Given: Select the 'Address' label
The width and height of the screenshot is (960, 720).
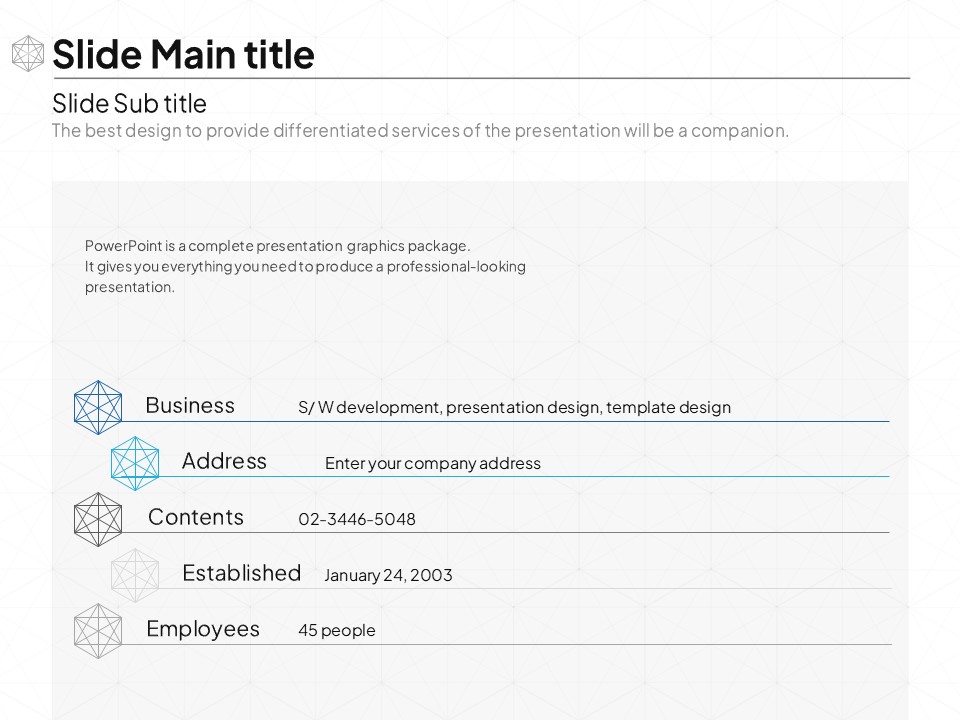Looking at the screenshot, I should [224, 461].
